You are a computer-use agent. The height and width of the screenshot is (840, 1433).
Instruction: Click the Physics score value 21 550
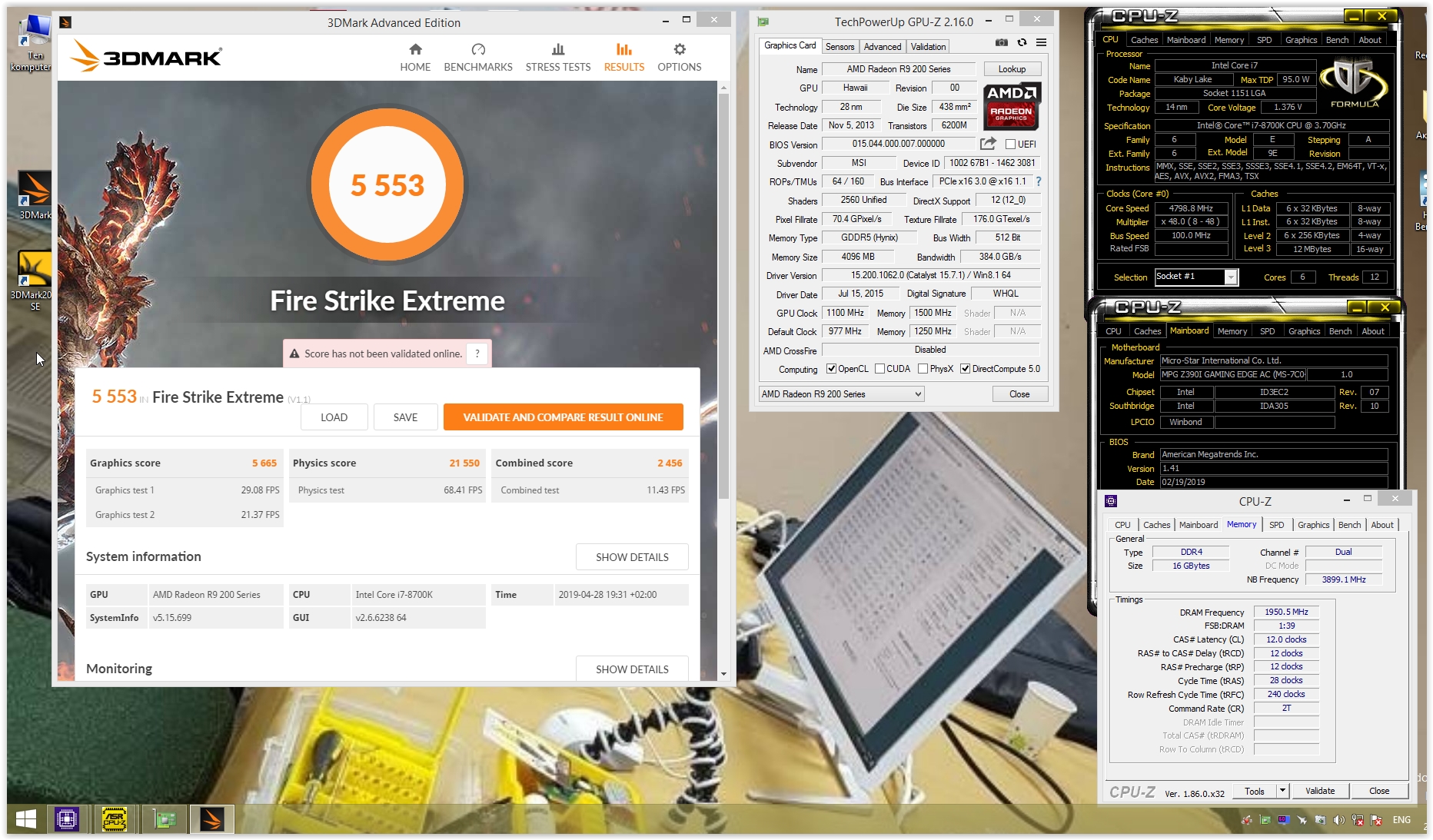[464, 463]
